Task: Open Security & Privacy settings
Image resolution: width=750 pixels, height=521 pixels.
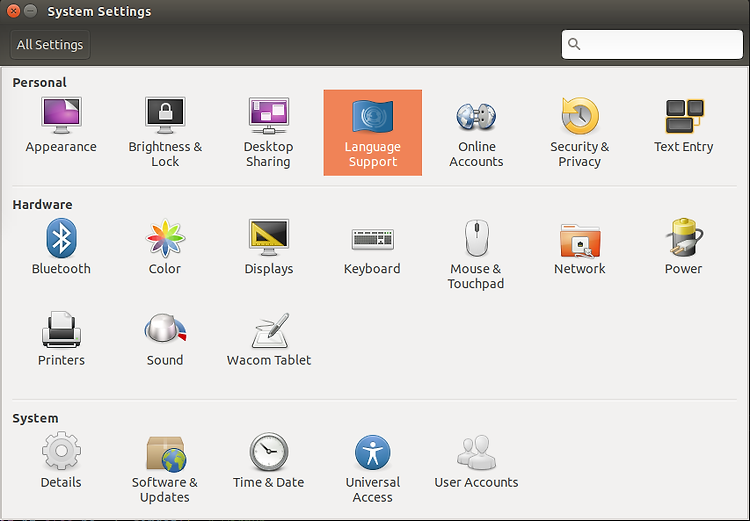Action: tap(579, 132)
